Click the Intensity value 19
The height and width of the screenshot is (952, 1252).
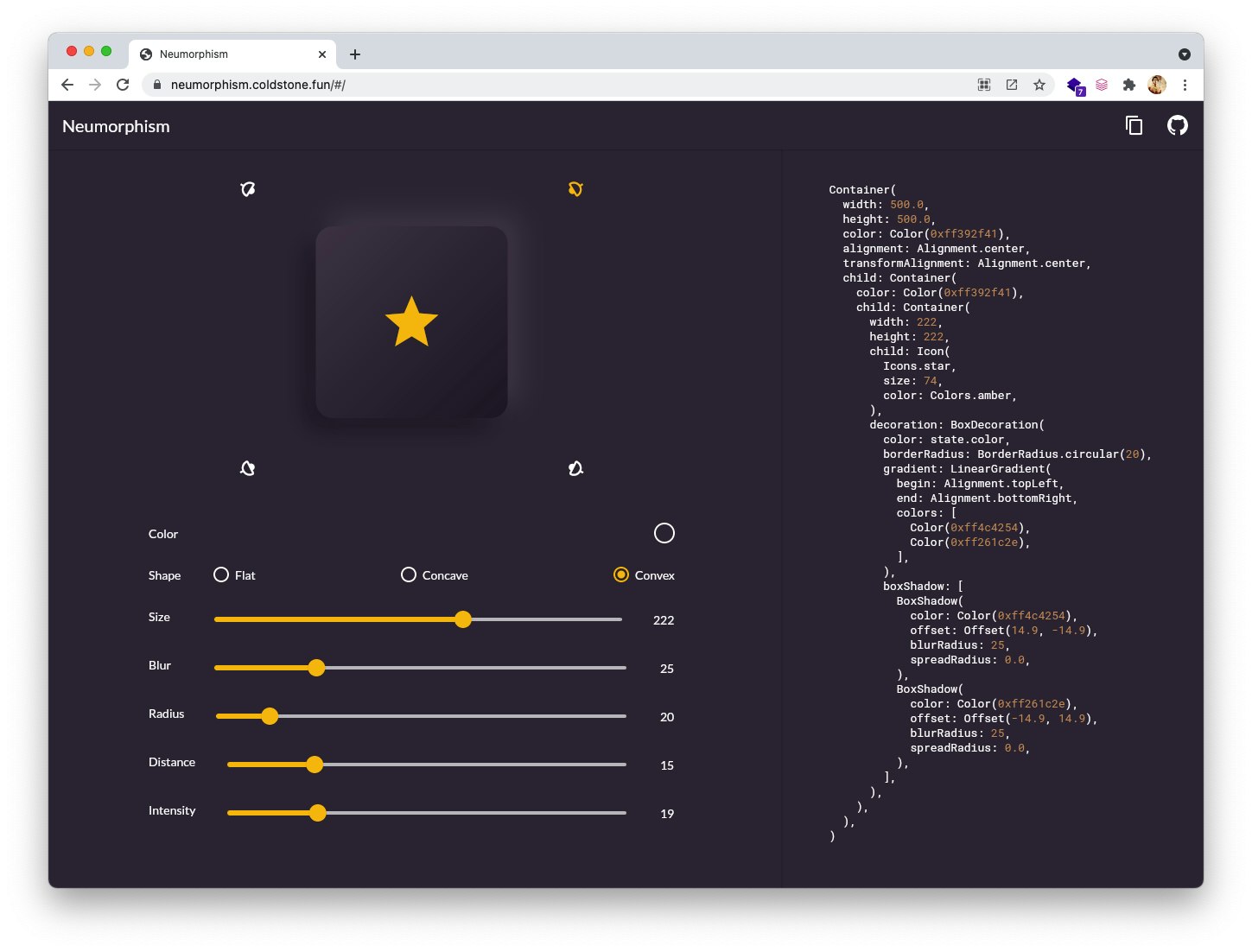click(x=667, y=814)
